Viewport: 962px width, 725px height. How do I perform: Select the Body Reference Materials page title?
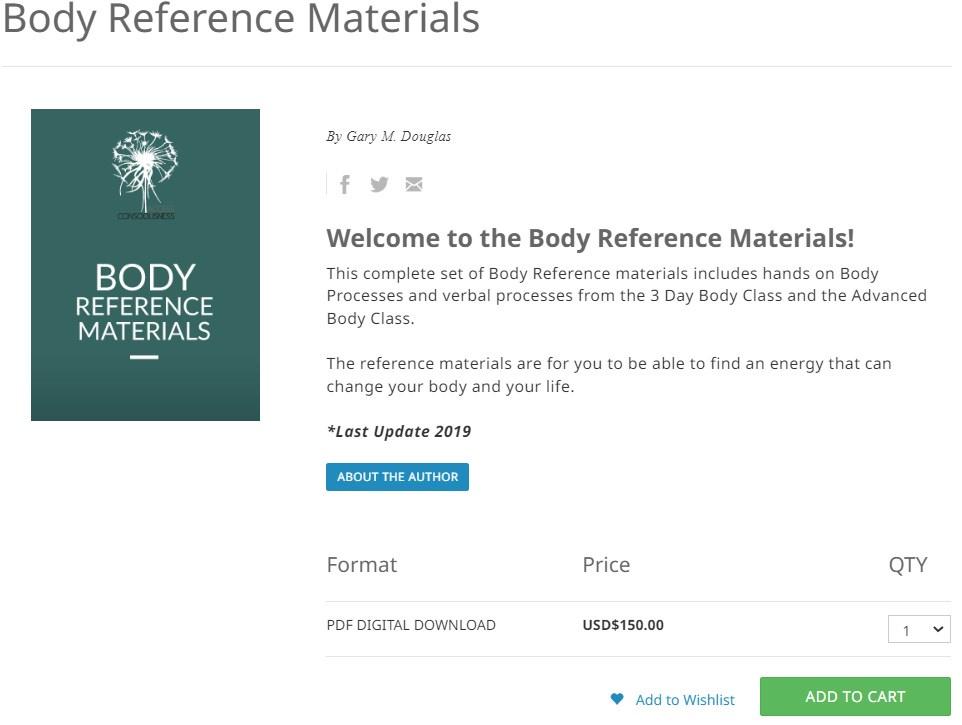[240, 18]
